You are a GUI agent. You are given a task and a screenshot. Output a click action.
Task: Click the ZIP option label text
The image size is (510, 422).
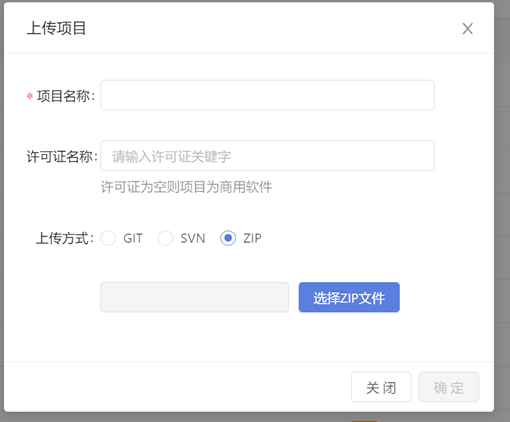pyautogui.click(x=252, y=238)
